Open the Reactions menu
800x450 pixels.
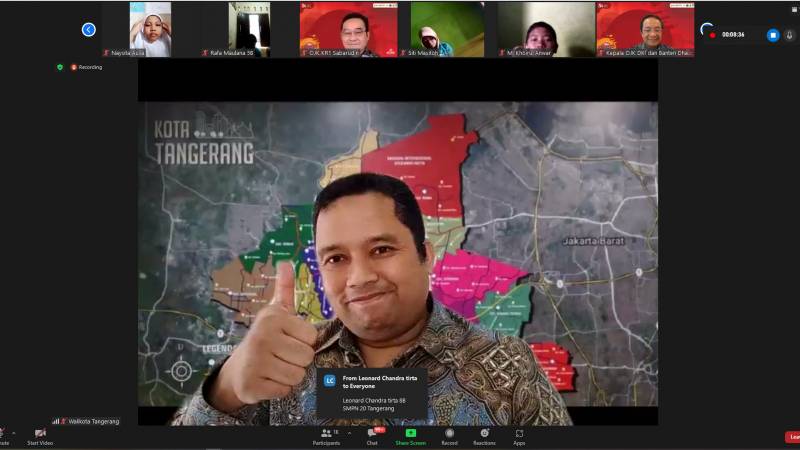click(x=484, y=435)
